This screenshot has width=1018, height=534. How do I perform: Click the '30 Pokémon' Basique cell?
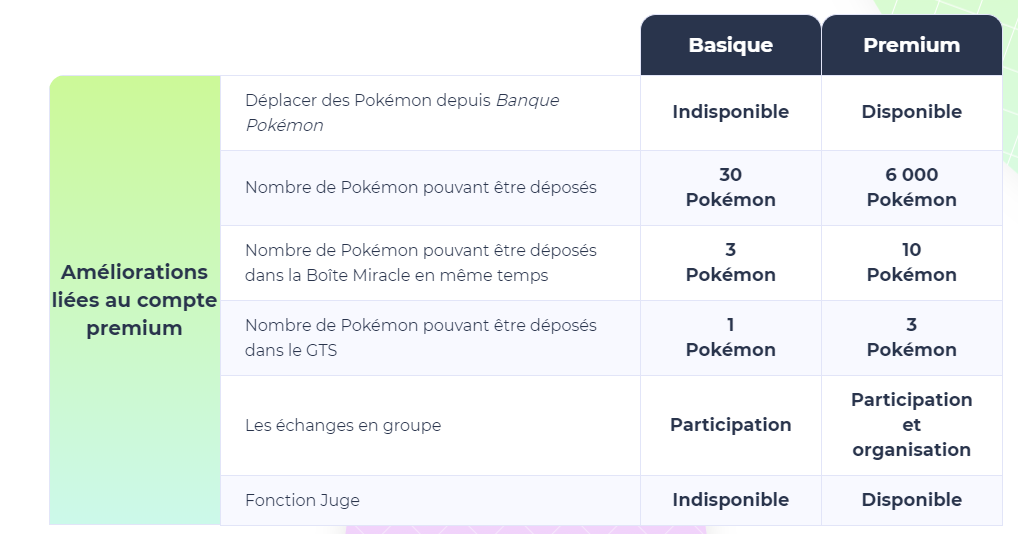730,187
